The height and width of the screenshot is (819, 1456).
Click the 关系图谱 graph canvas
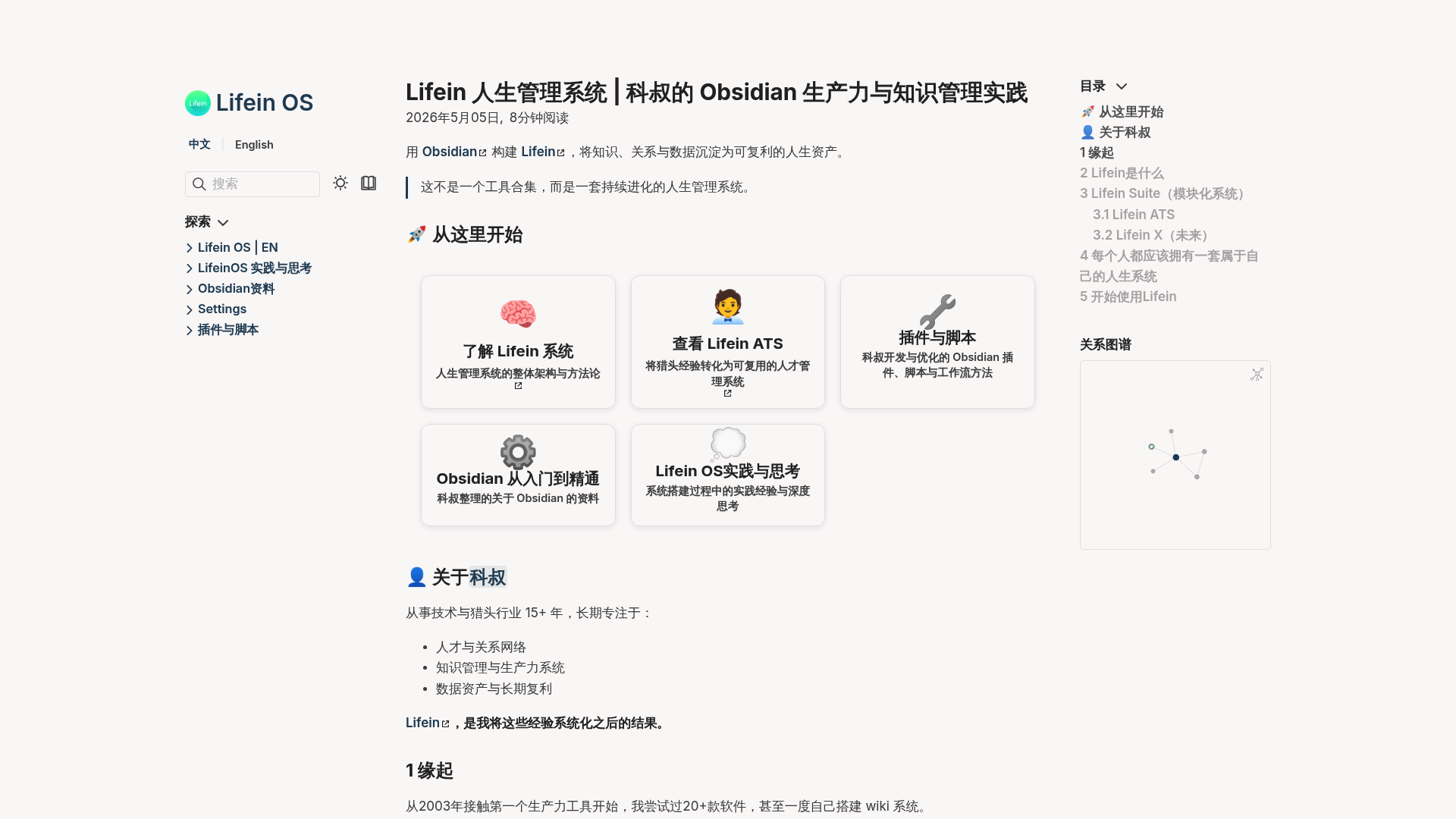(x=1175, y=455)
